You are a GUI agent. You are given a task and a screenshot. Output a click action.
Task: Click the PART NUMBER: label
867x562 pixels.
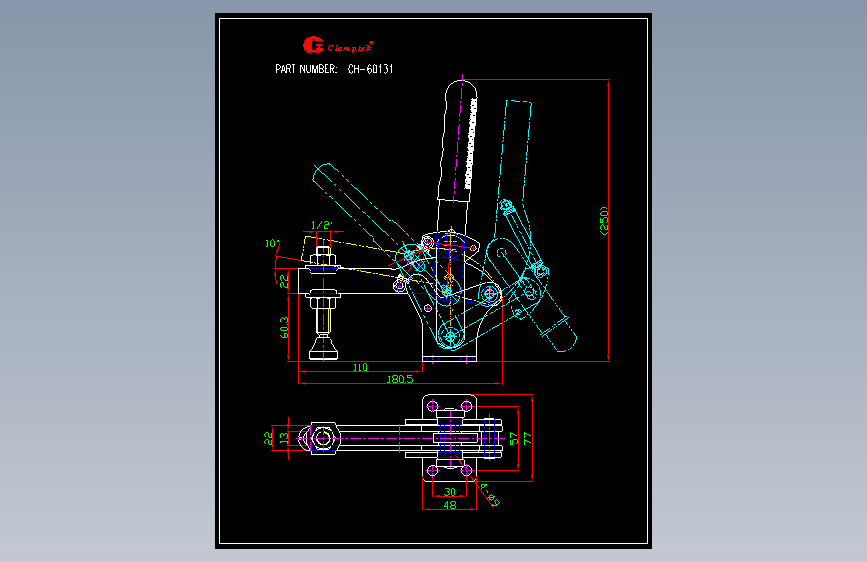(306, 69)
